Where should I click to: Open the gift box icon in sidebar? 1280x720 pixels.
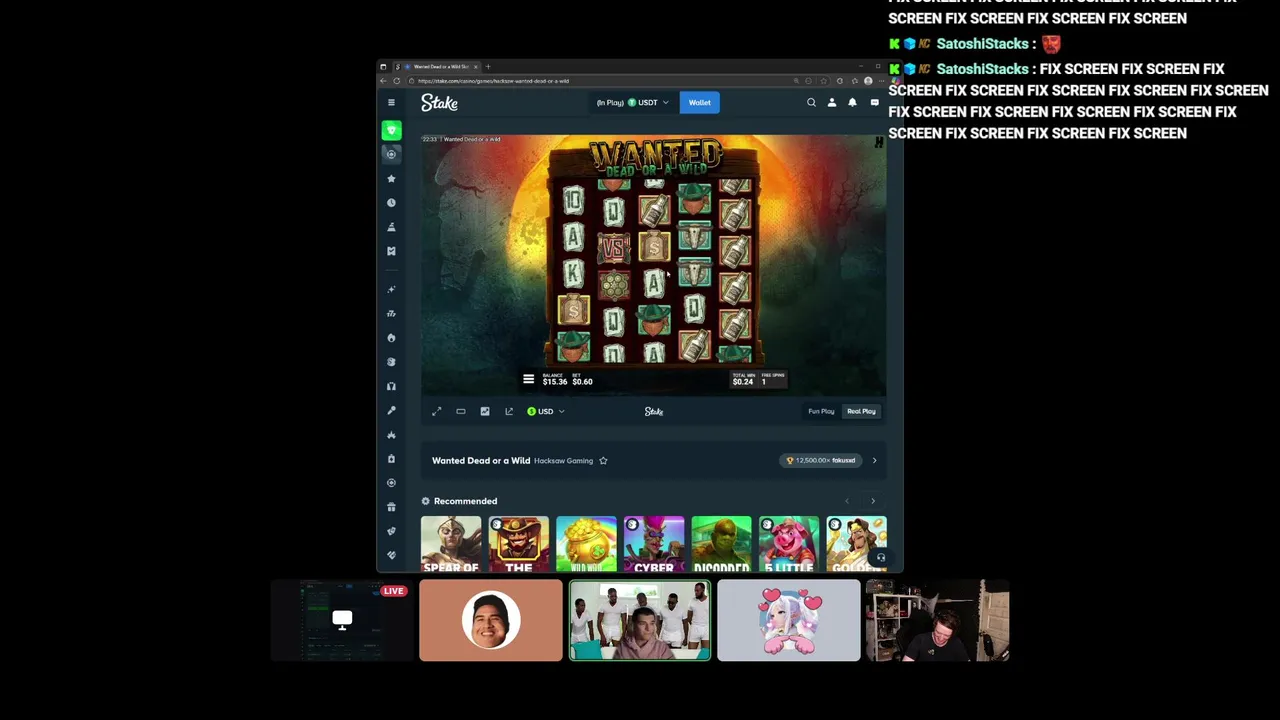coord(391,507)
